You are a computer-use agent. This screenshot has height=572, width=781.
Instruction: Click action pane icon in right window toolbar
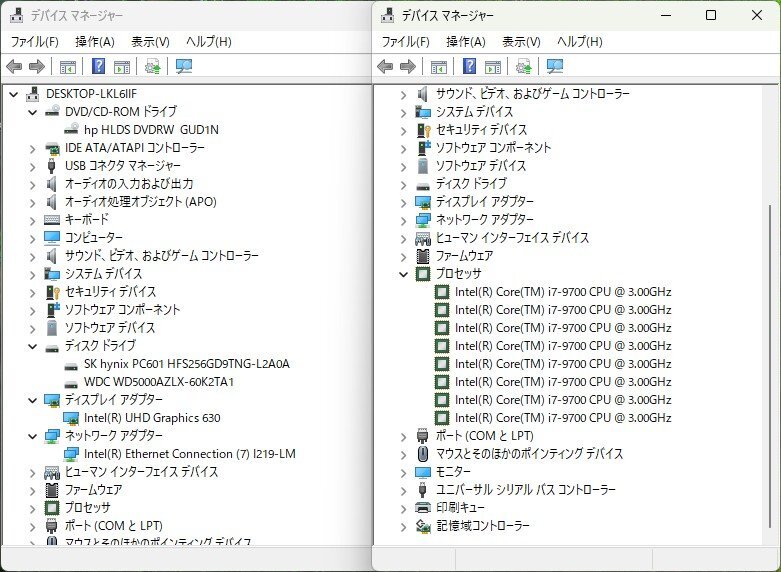[493, 66]
